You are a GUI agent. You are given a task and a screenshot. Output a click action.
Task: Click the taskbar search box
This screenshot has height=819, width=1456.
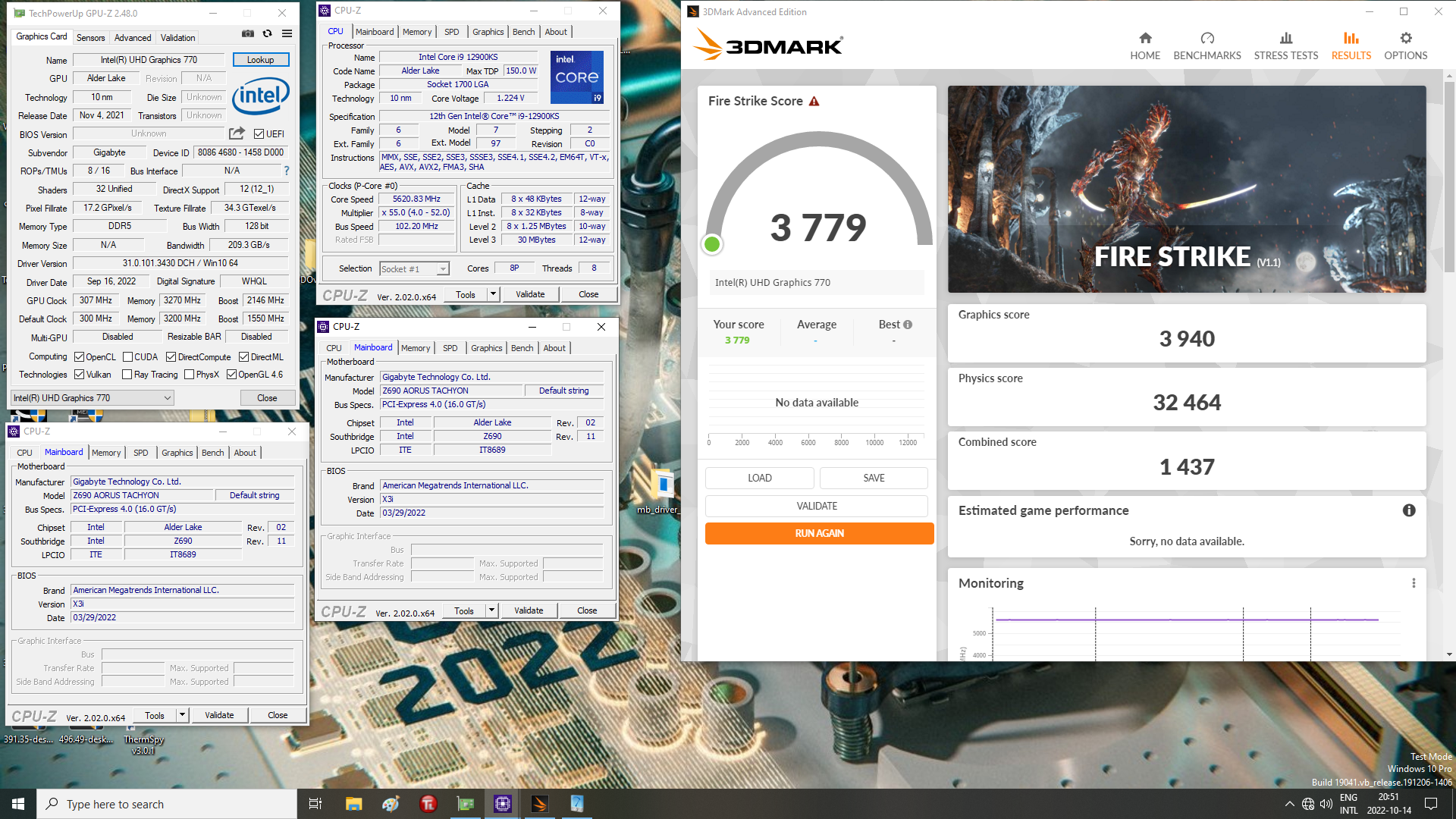pos(167,804)
